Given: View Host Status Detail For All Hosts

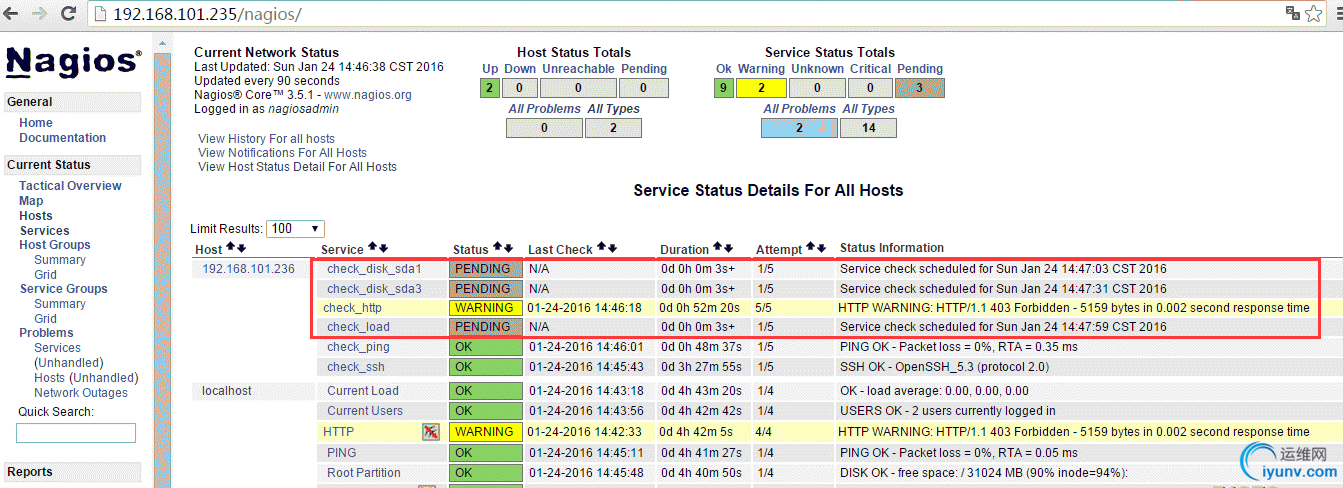Looking at the screenshot, I should [297, 167].
